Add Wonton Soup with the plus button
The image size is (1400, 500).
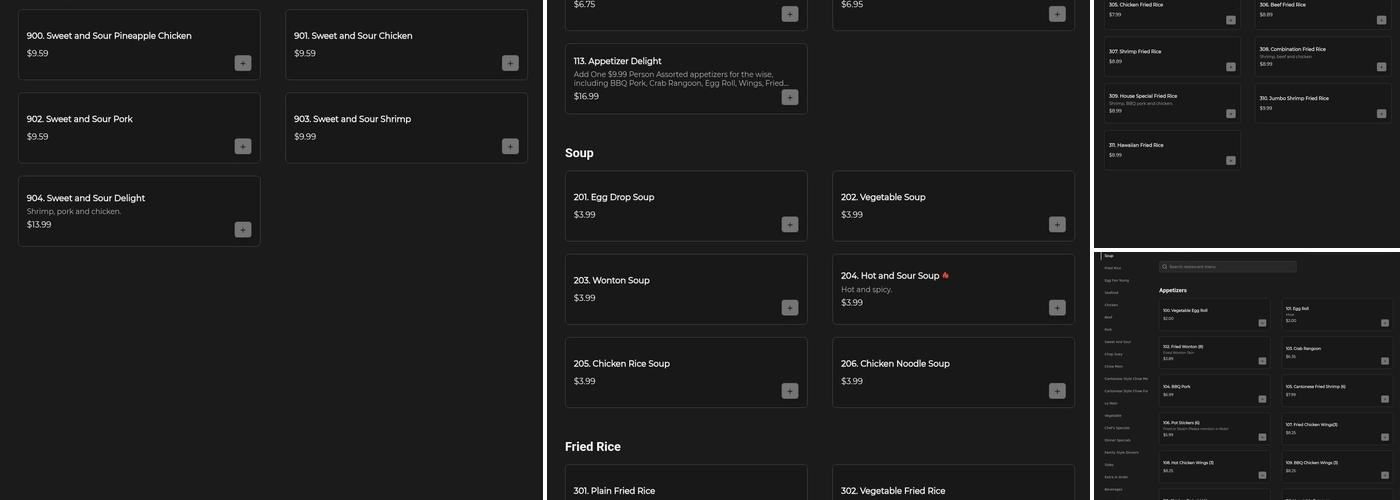pyautogui.click(x=790, y=307)
